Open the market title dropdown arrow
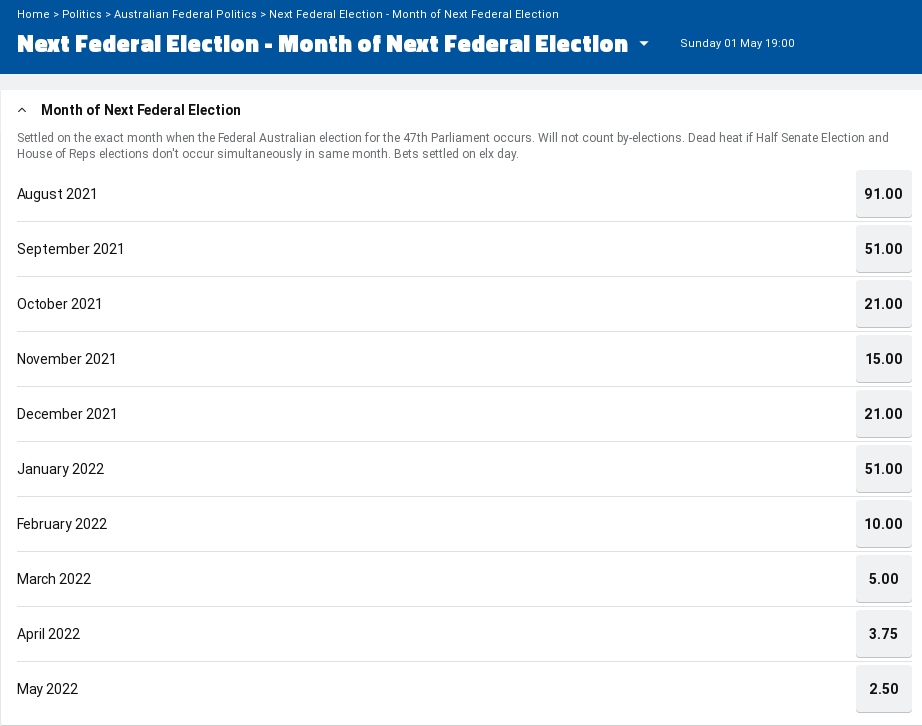 click(x=644, y=44)
